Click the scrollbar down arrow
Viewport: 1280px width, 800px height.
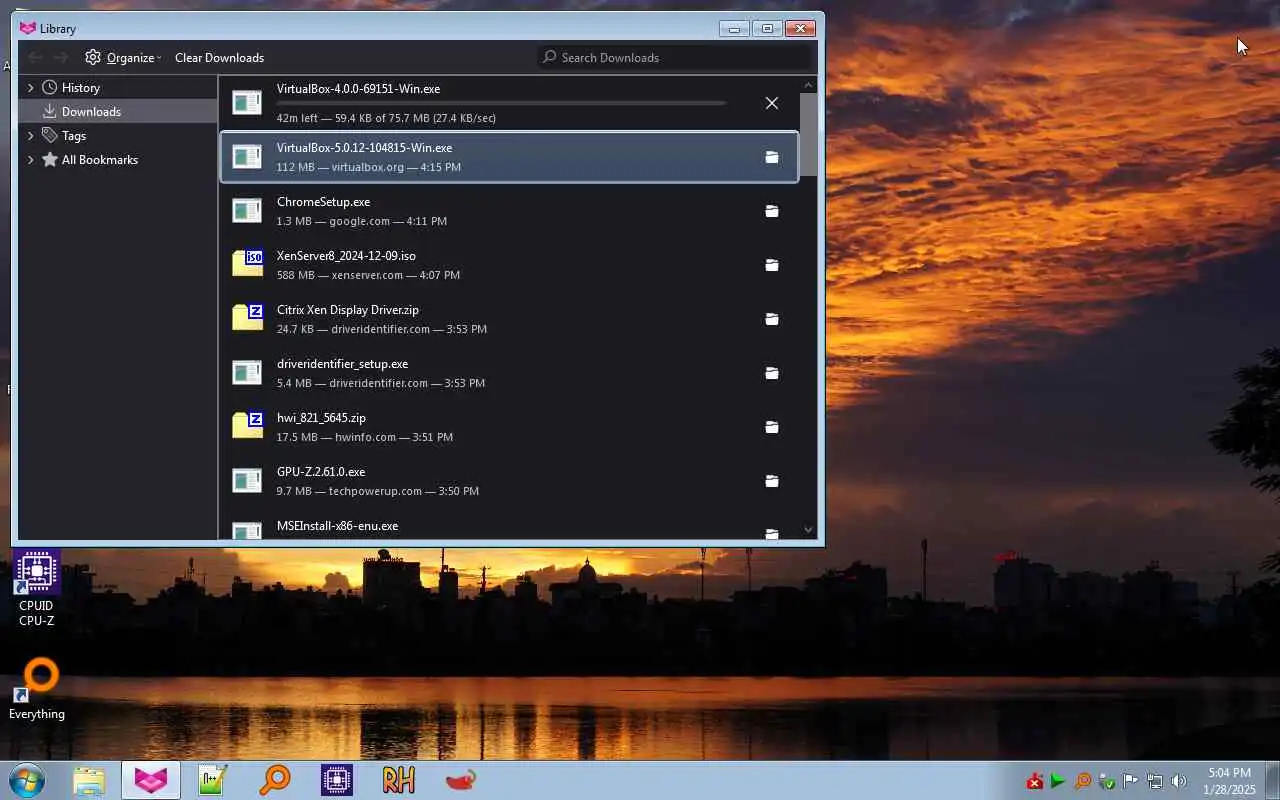pos(808,530)
